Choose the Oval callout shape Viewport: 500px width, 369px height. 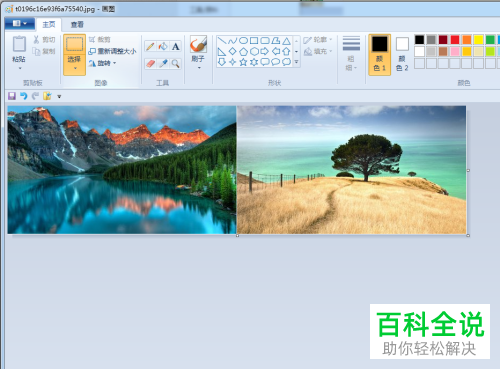click(275, 62)
